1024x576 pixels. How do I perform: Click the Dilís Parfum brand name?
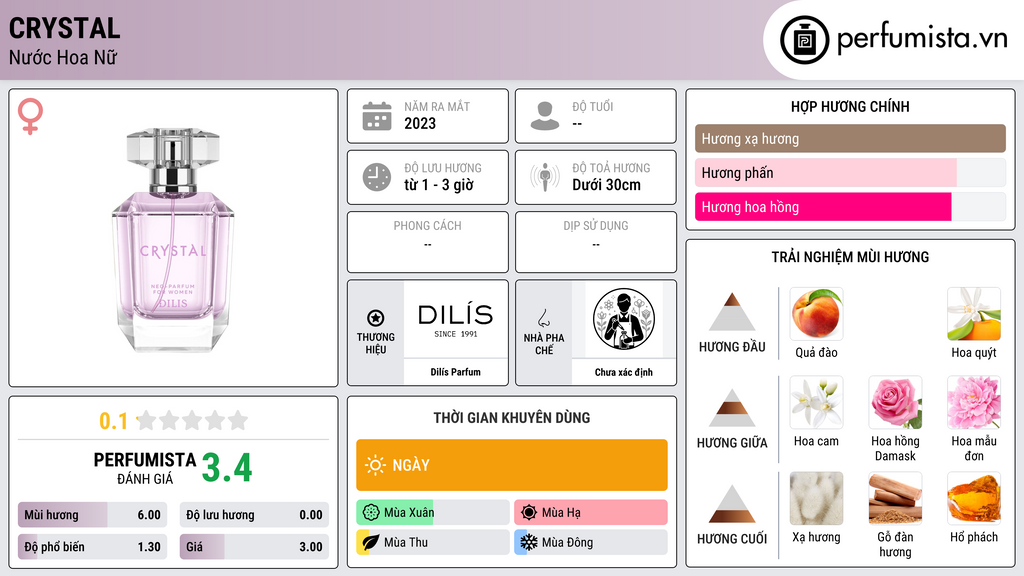point(455,372)
